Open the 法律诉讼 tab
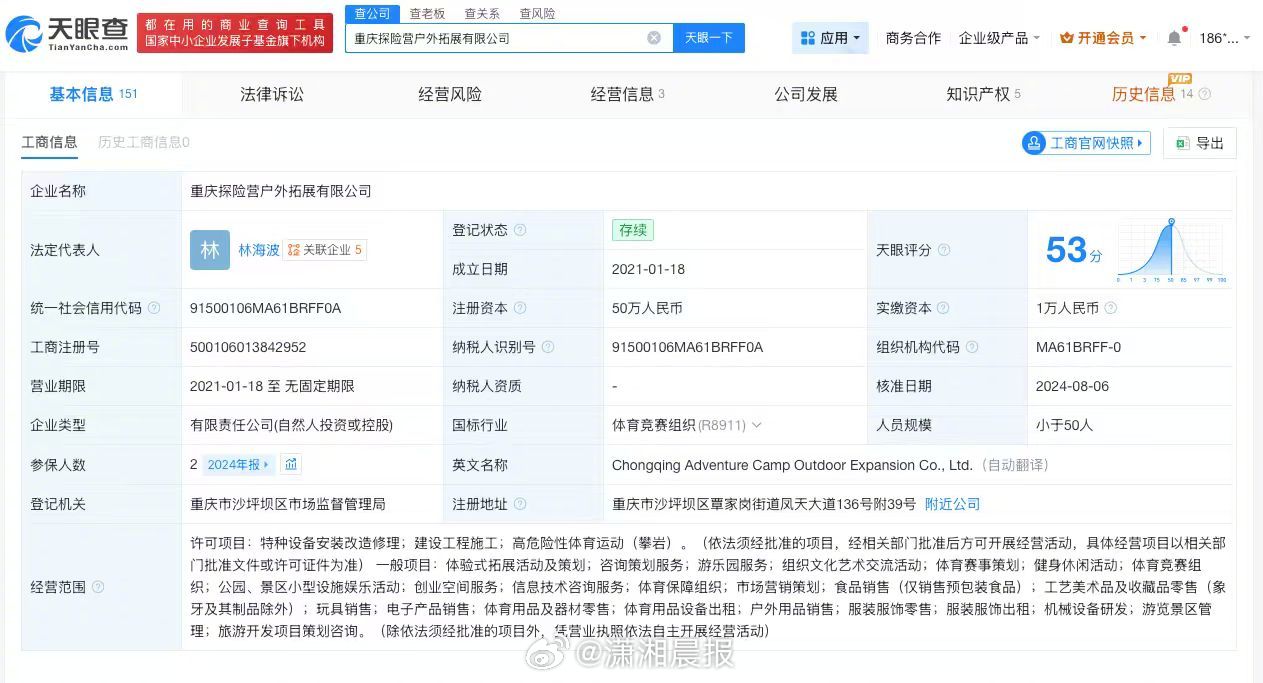This screenshot has width=1263, height=683. point(271,94)
